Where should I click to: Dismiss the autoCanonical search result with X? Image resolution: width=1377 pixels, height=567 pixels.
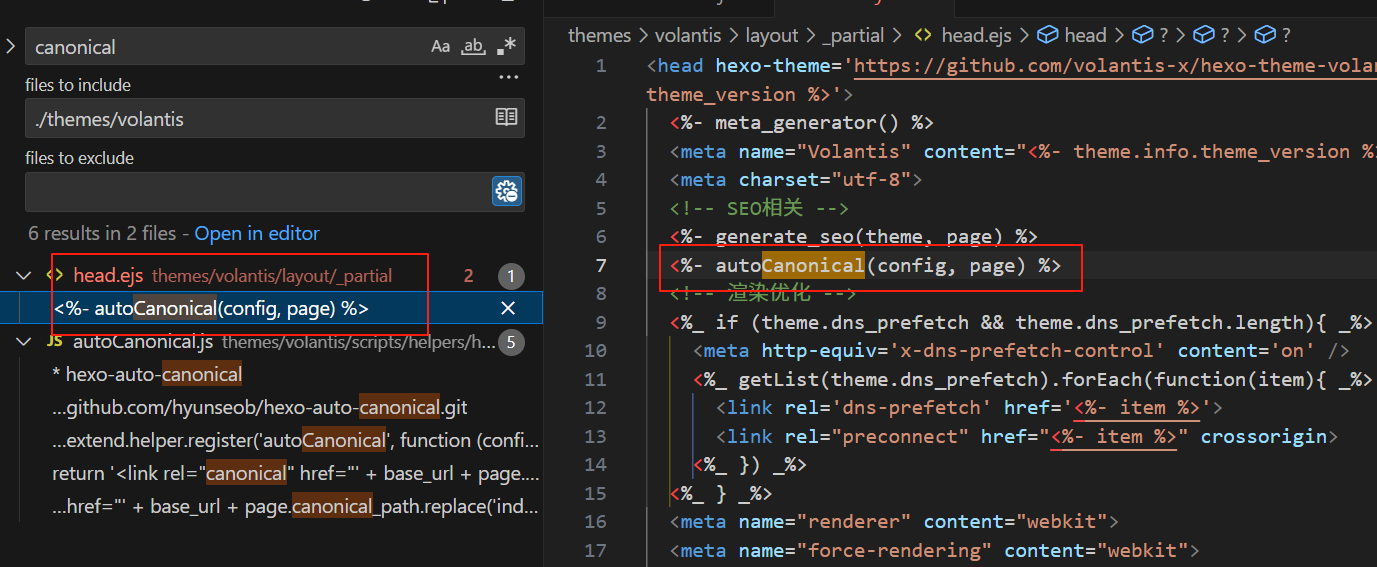(508, 308)
